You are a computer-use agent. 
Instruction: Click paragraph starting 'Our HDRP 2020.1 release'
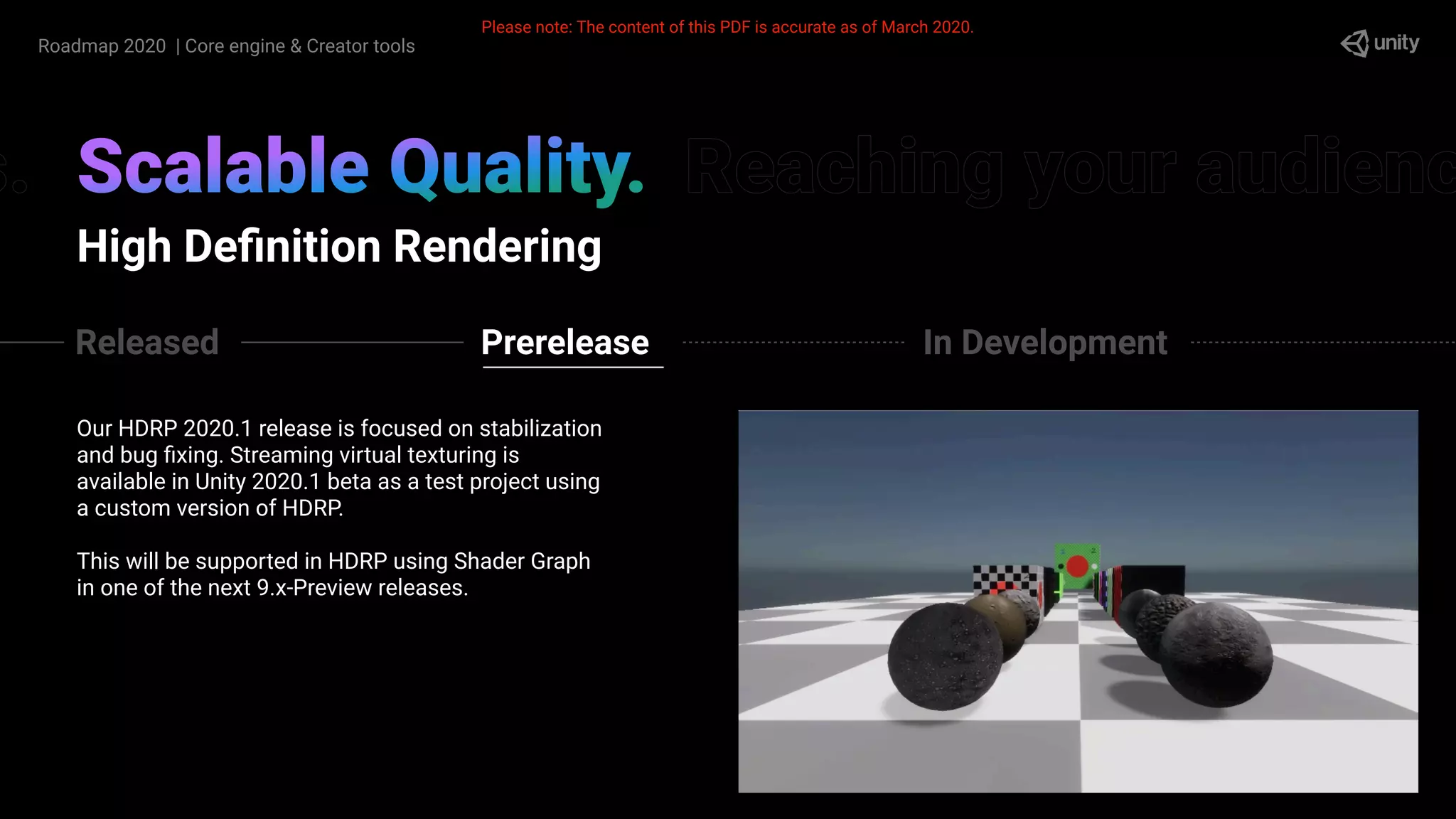click(x=339, y=468)
